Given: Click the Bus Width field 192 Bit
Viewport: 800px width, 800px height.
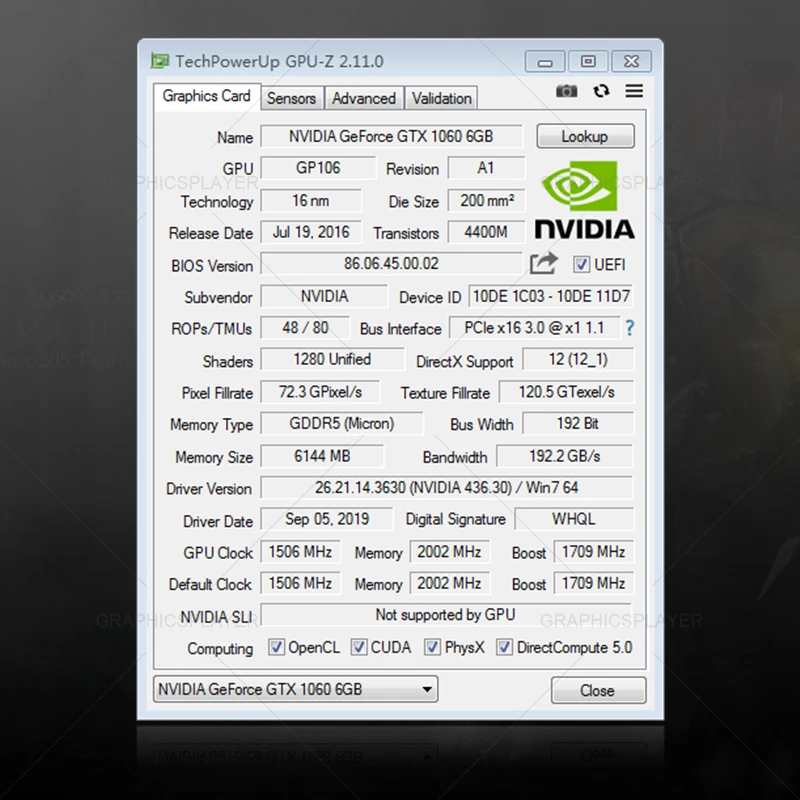Looking at the screenshot, I should tap(578, 424).
